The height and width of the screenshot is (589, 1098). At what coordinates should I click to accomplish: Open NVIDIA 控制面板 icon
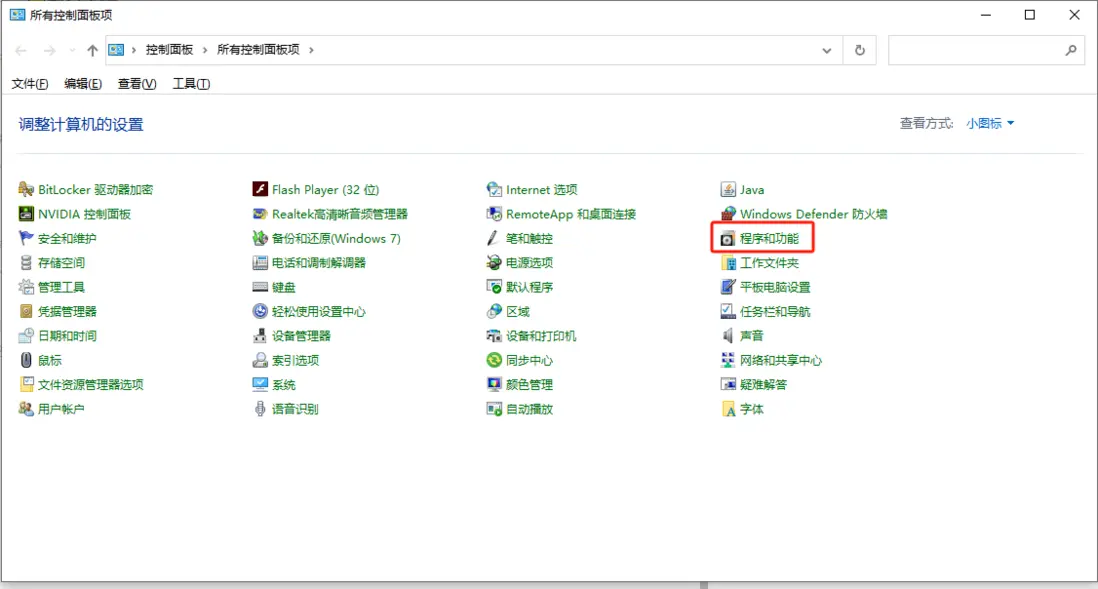pos(26,214)
